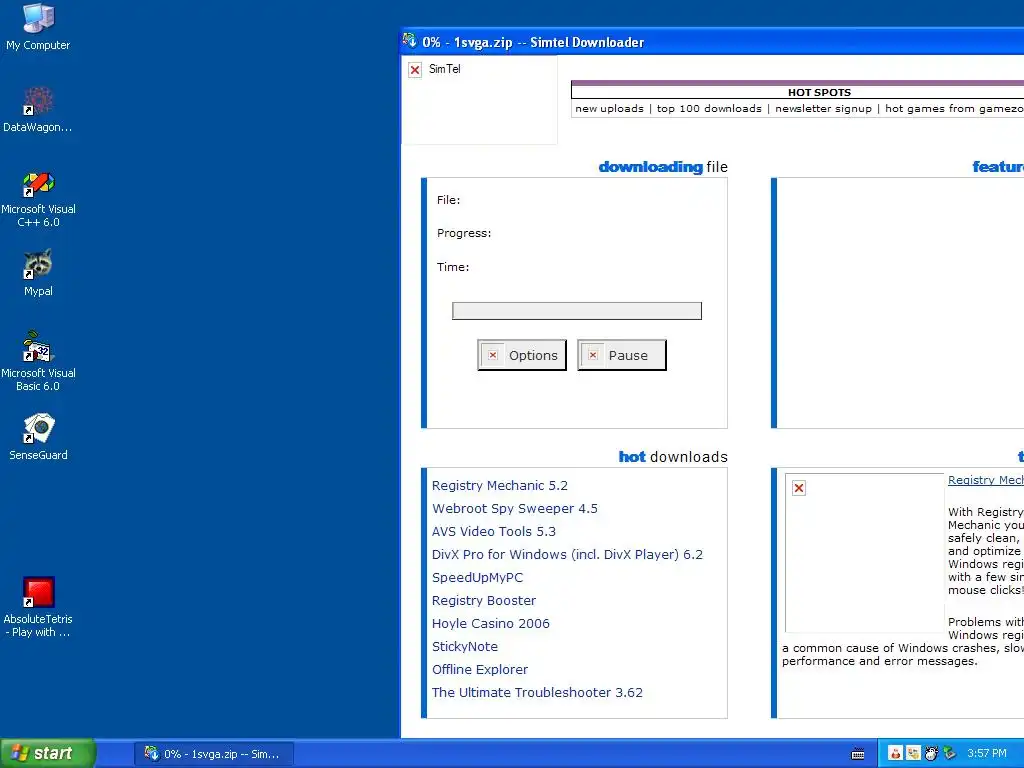Click the Simtel Downloader title bar icon
The image size is (1024, 768).
point(409,41)
